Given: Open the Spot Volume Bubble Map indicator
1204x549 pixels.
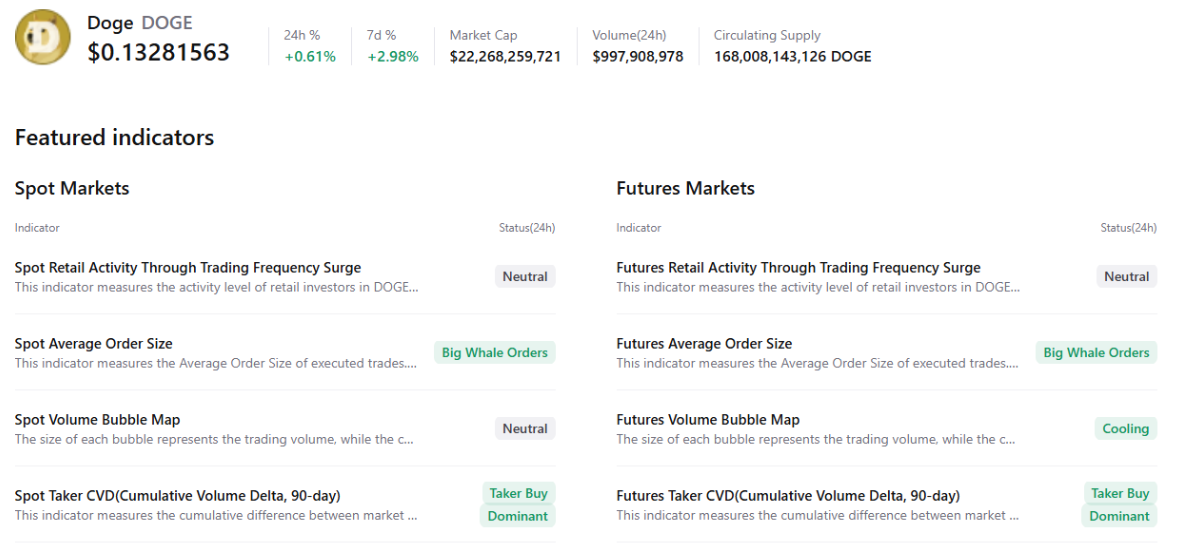Looking at the screenshot, I should pos(98,420).
